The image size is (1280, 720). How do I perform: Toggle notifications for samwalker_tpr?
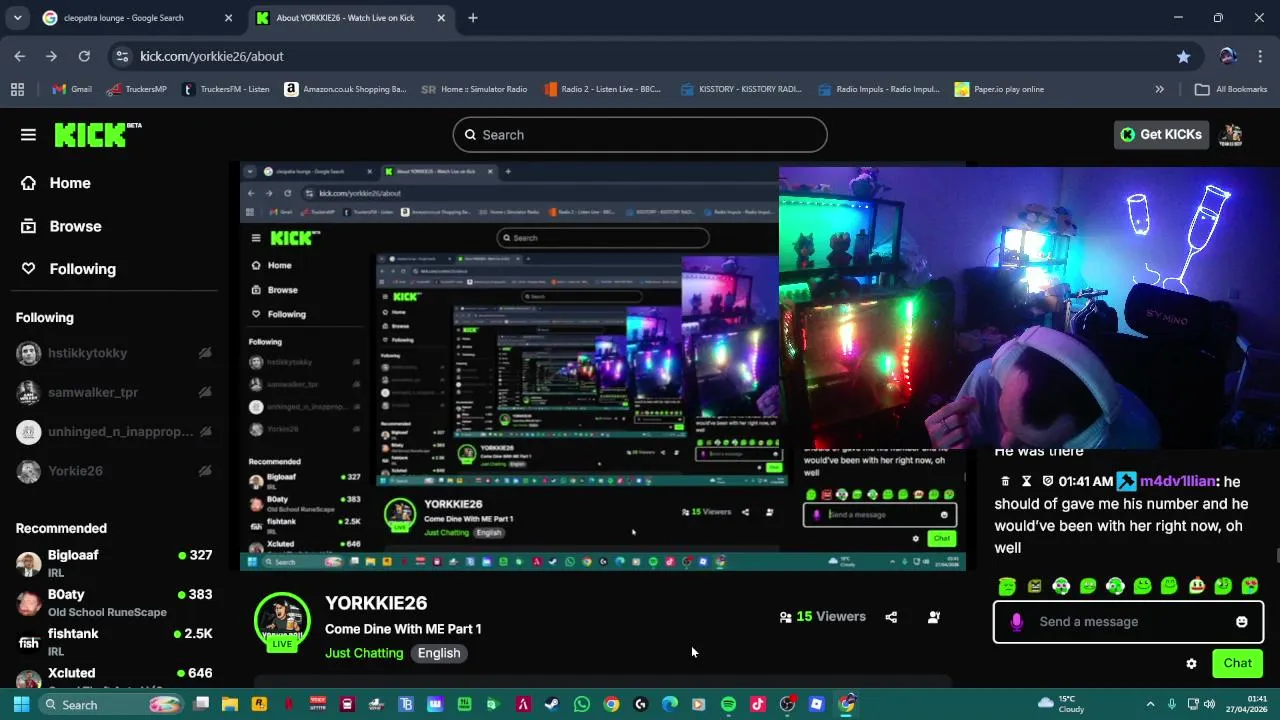coord(205,392)
